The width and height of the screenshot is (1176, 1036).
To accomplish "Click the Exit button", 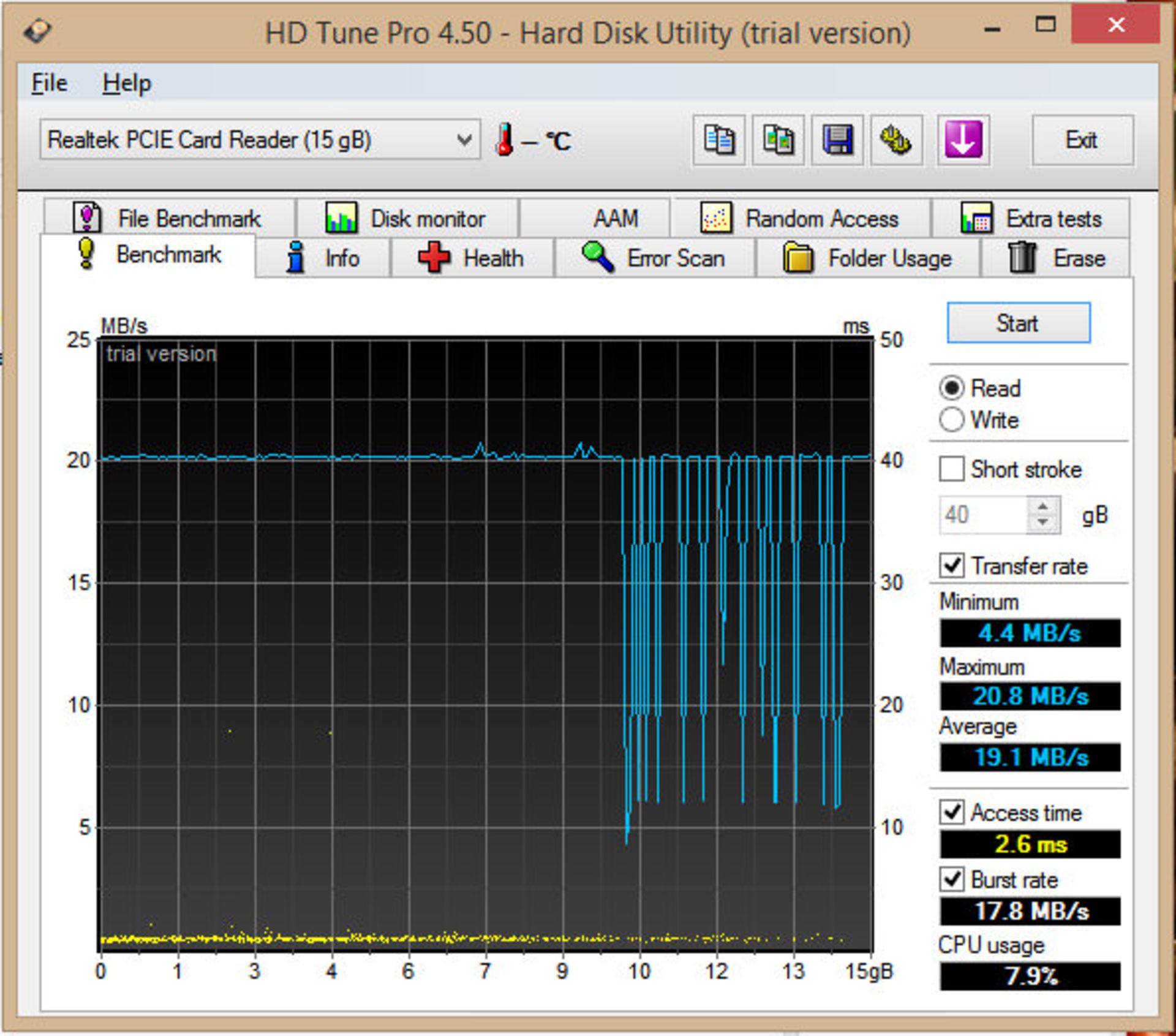I will click(1082, 140).
